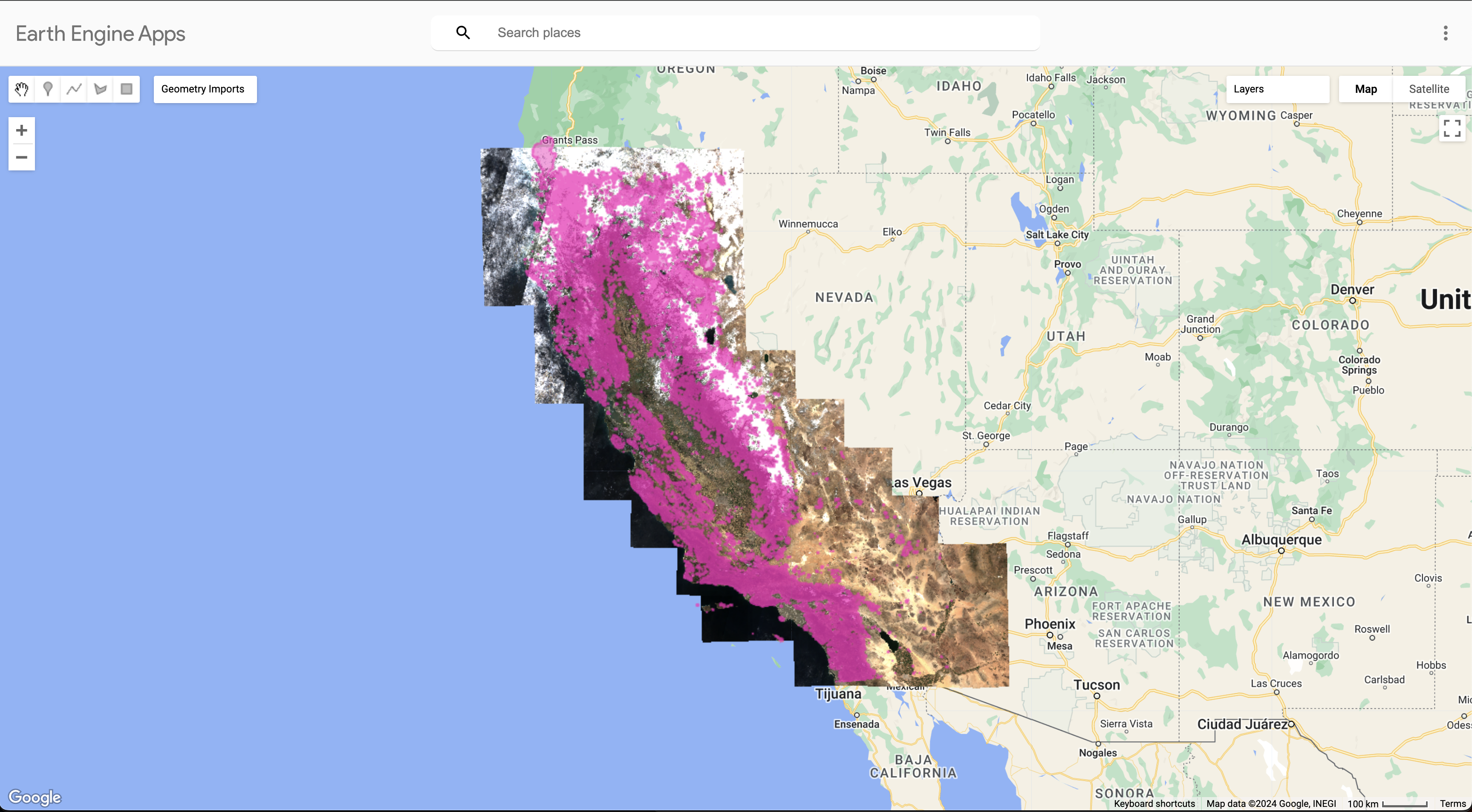The width and height of the screenshot is (1472, 812).
Task: Click the Ensenada city label
Action: (857, 725)
